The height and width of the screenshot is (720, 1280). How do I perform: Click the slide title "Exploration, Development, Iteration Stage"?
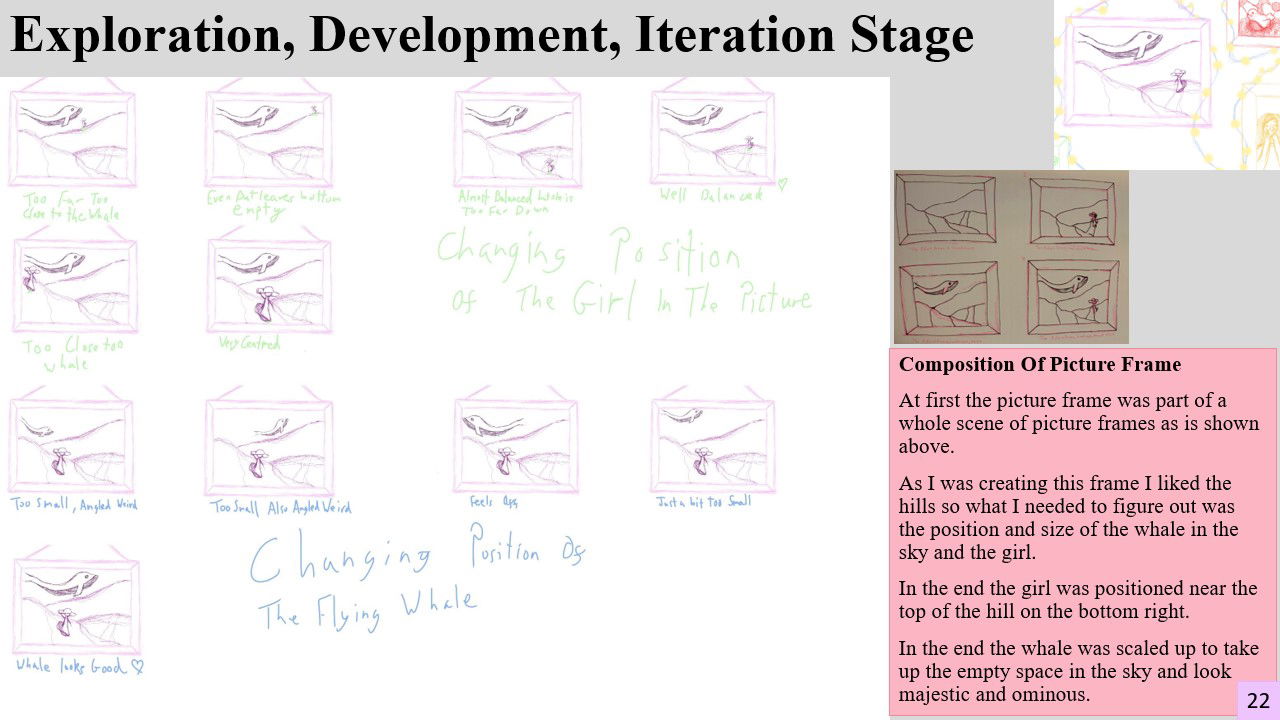[491, 35]
